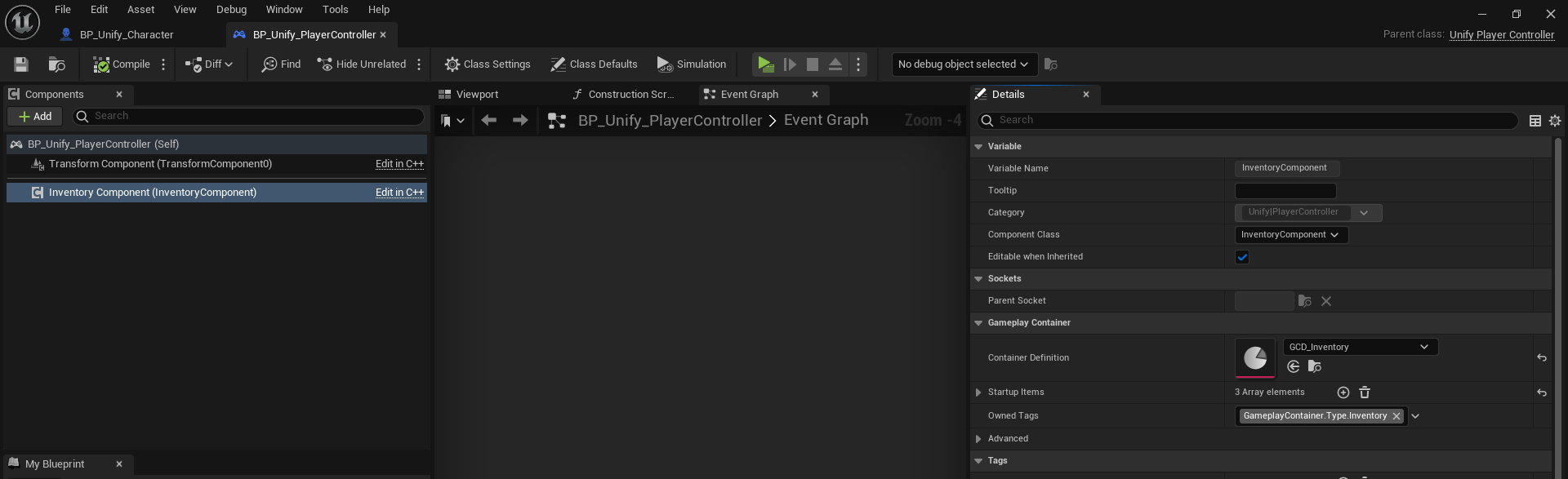The width and height of the screenshot is (1568, 479).
Task: Play the level with the green play button
Action: tap(765, 64)
